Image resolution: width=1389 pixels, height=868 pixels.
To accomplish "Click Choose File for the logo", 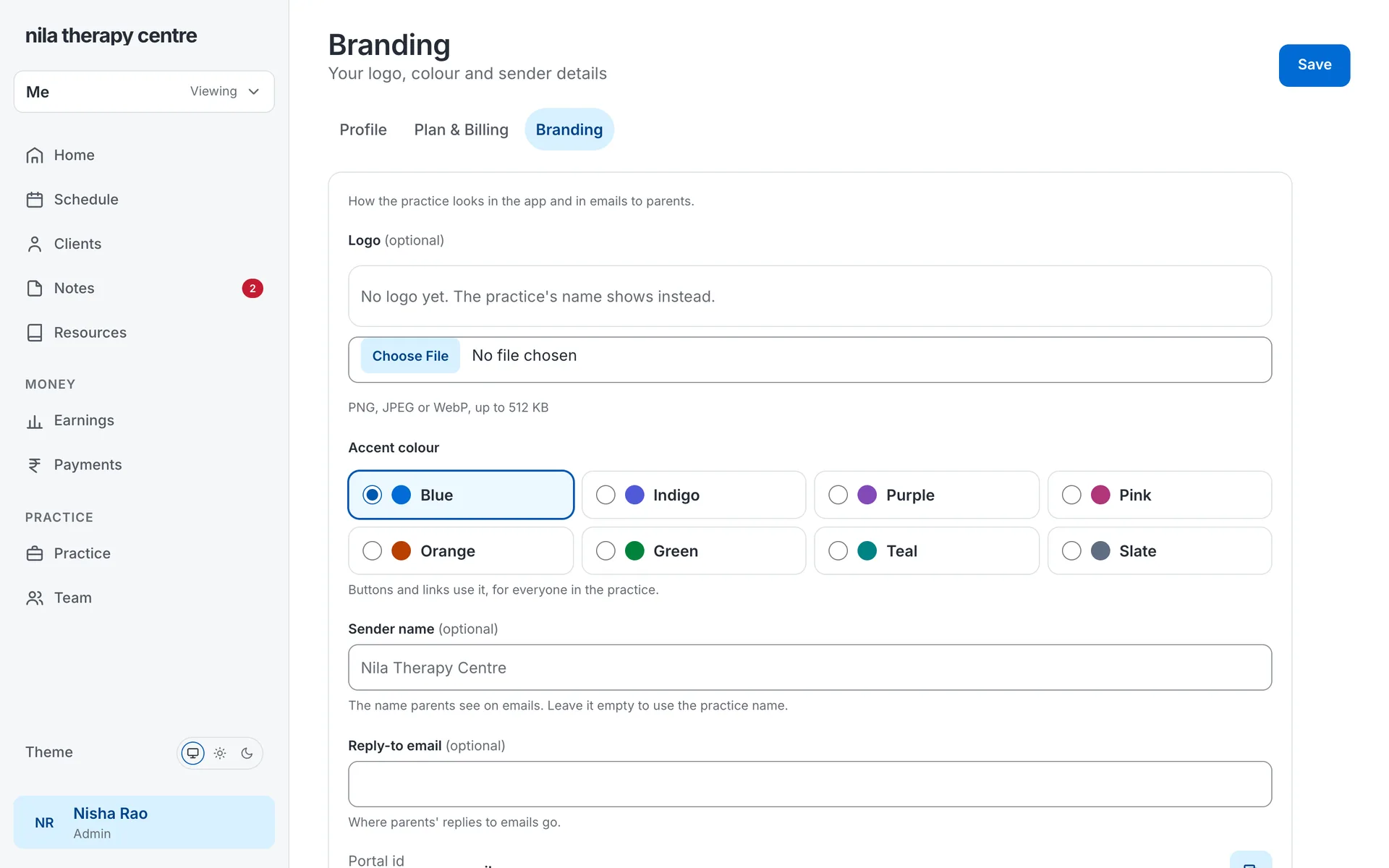I will [x=410, y=356].
